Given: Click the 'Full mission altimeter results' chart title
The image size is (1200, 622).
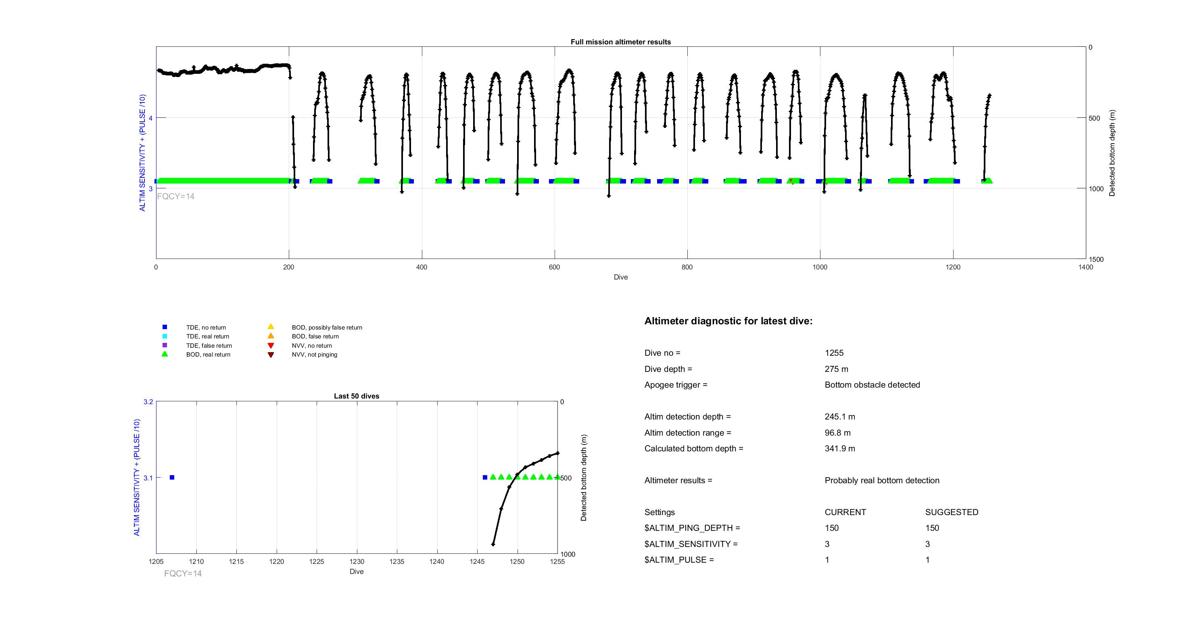Looking at the screenshot, I should [x=621, y=42].
